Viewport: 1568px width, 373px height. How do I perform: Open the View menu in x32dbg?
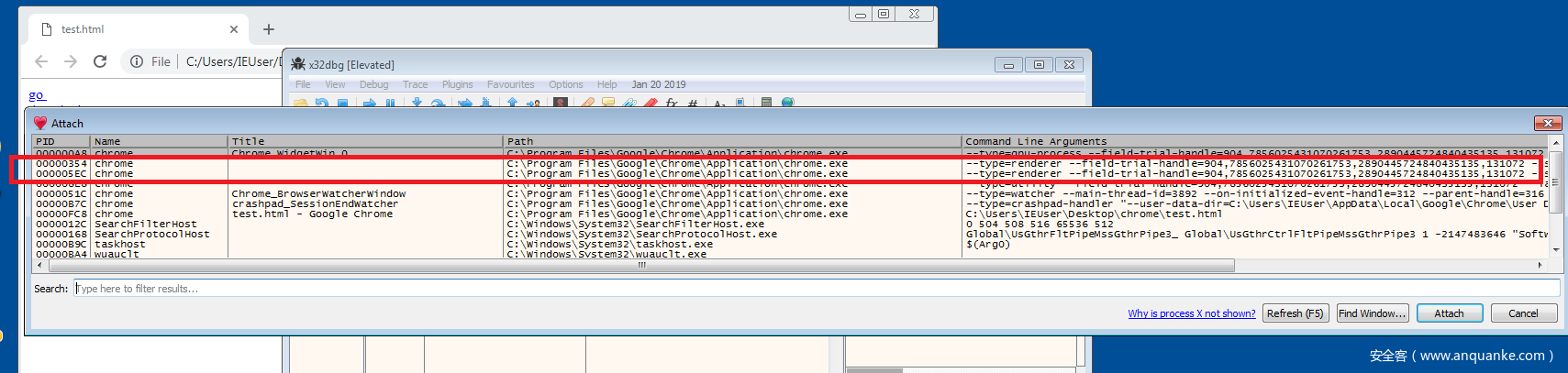[x=335, y=84]
